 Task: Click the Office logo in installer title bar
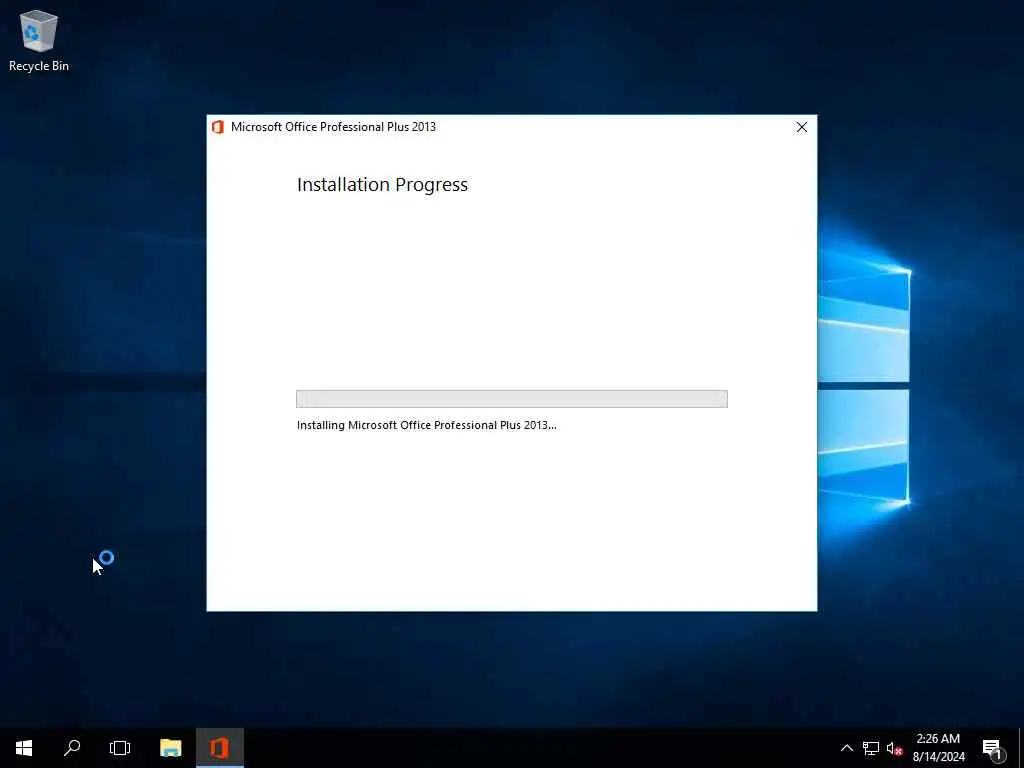pos(218,127)
